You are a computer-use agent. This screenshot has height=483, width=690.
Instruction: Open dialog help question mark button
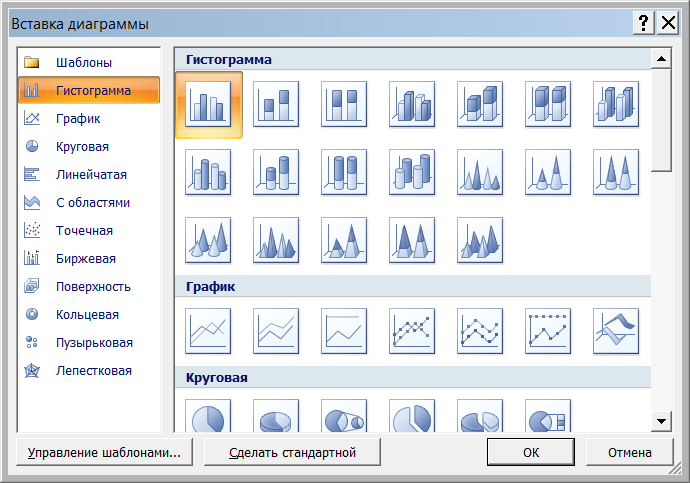(x=644, y=22)
